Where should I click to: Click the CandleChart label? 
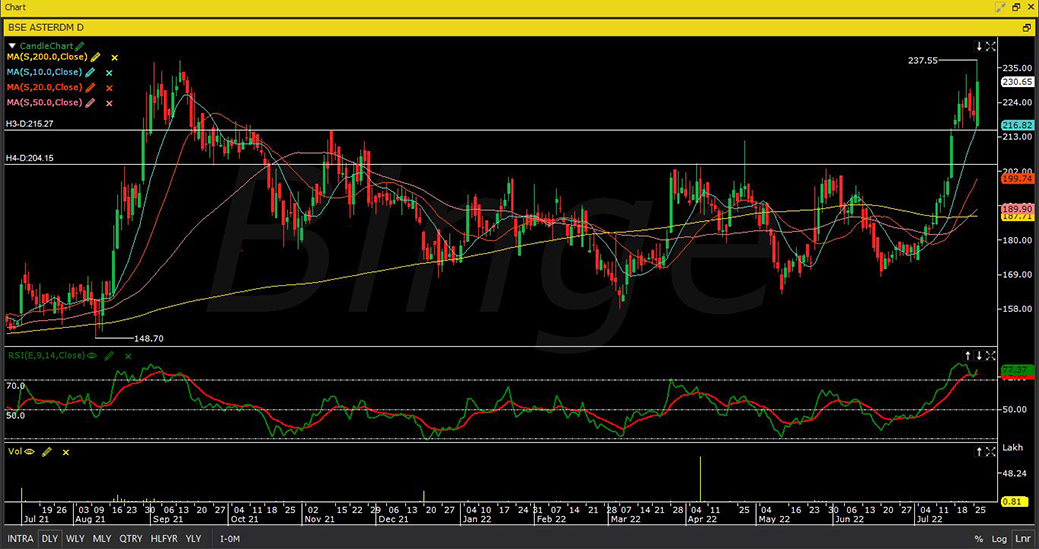[x=46, y=46]
